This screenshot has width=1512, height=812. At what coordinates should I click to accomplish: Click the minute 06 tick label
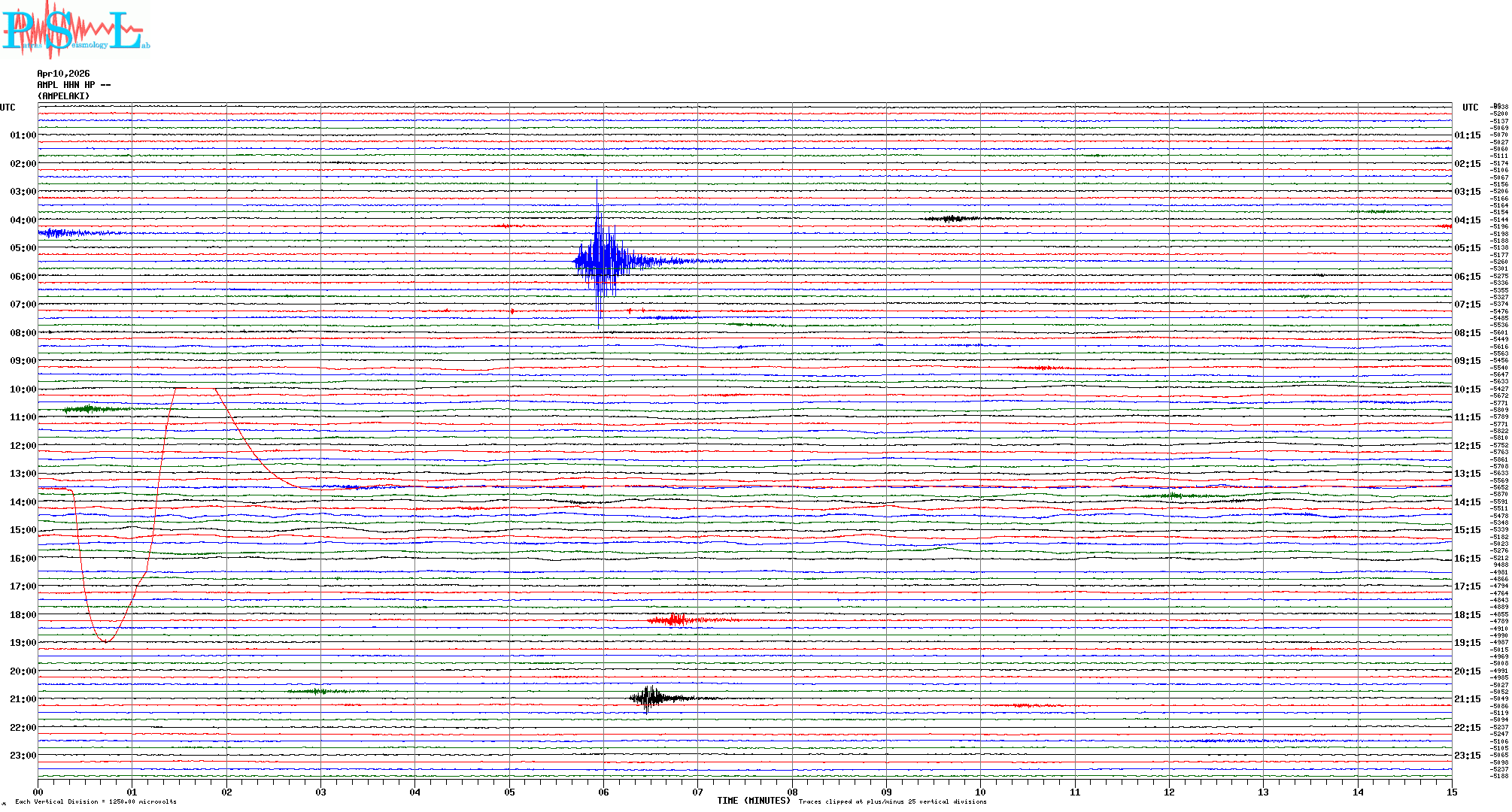(603, 792)
